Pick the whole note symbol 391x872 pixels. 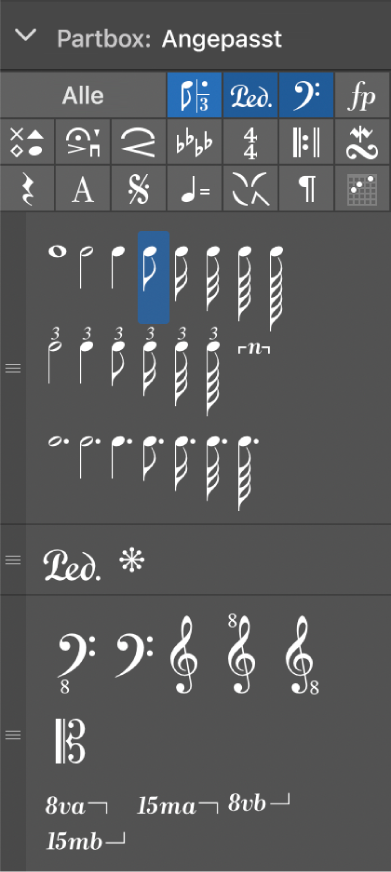click(57, 252)
